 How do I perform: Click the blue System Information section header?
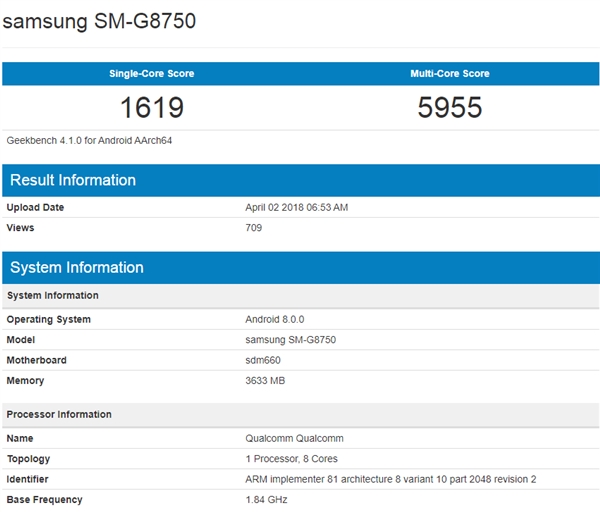pyautogui.click(x=76, y=267)
